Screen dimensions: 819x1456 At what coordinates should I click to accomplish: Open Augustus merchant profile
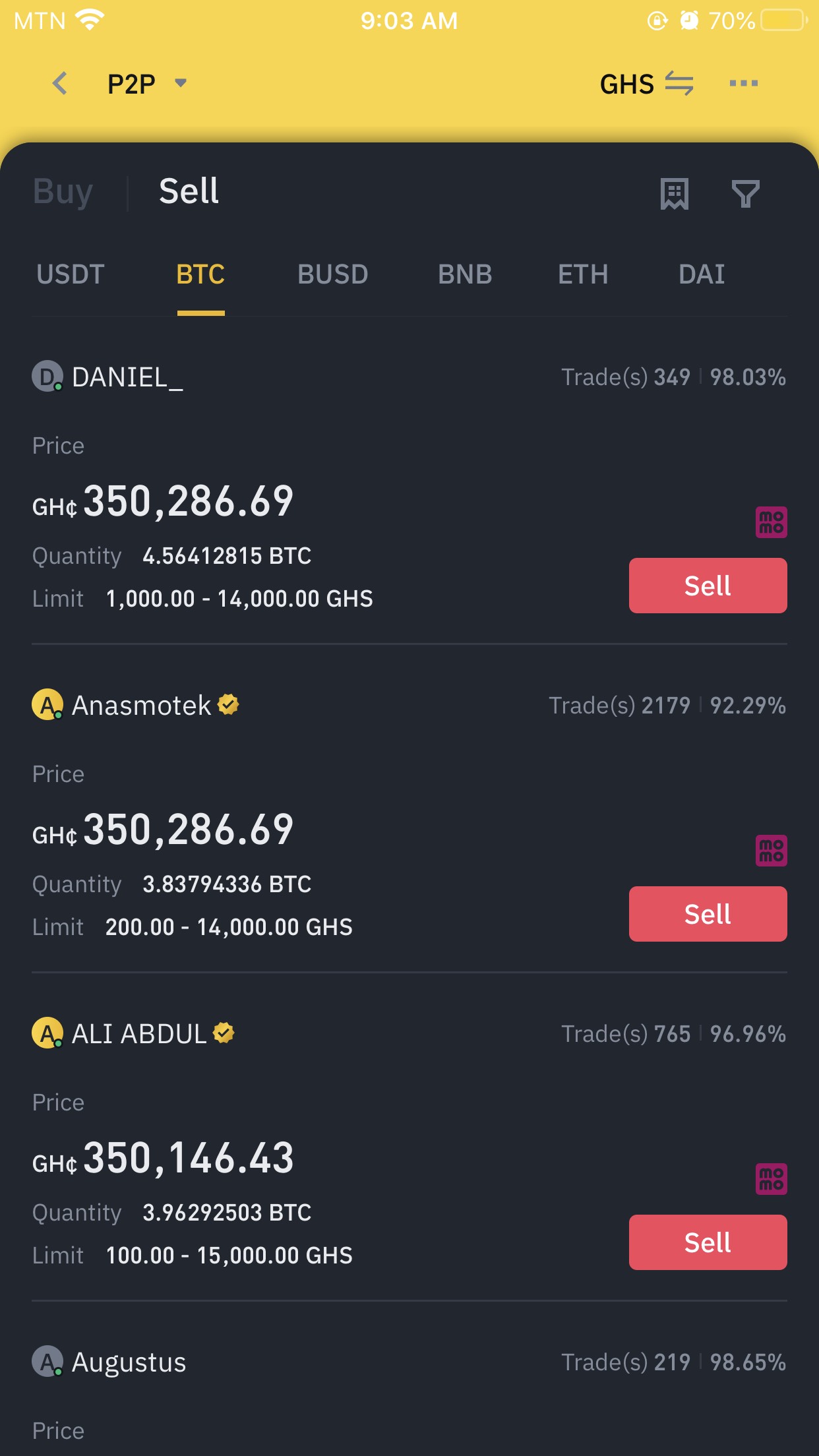pyautogui.click(x=109, y=1362)
